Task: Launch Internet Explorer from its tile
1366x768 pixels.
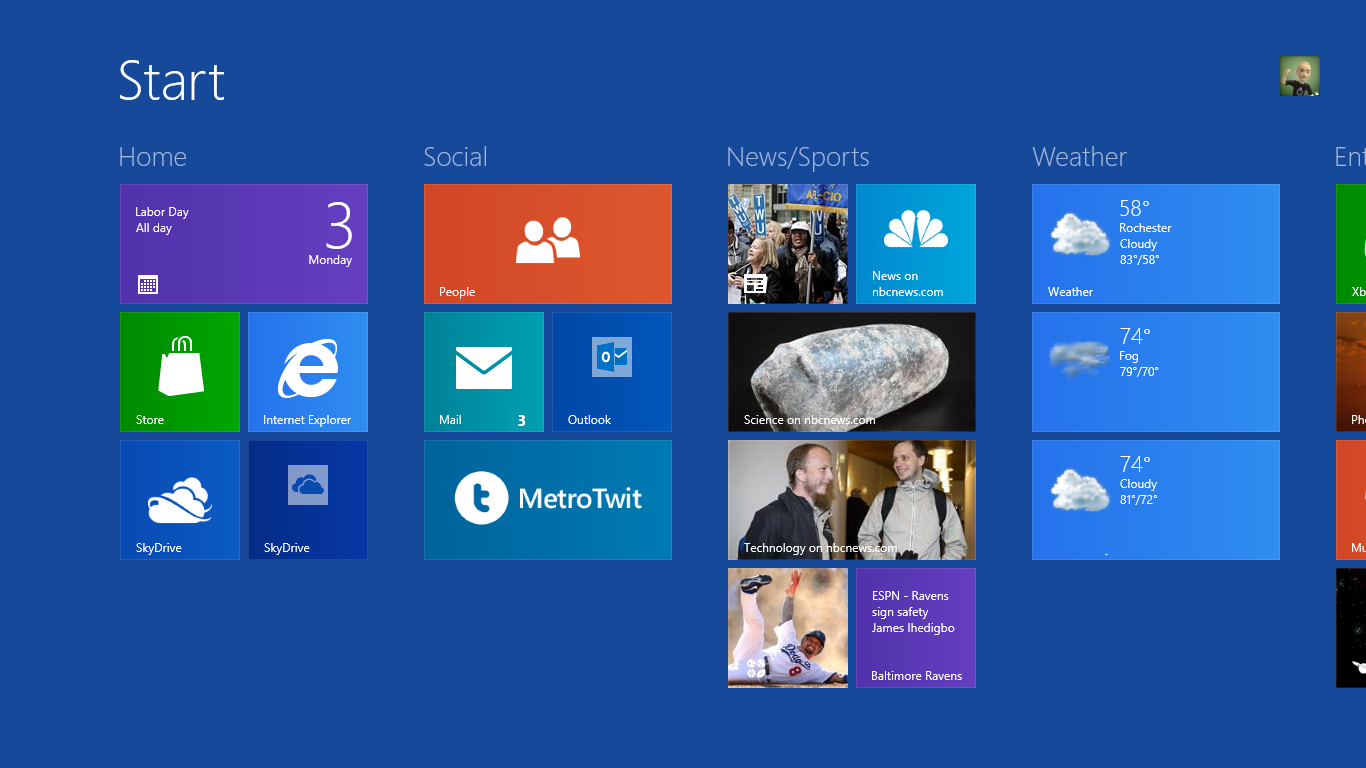Action: click(x=308, y=372)
